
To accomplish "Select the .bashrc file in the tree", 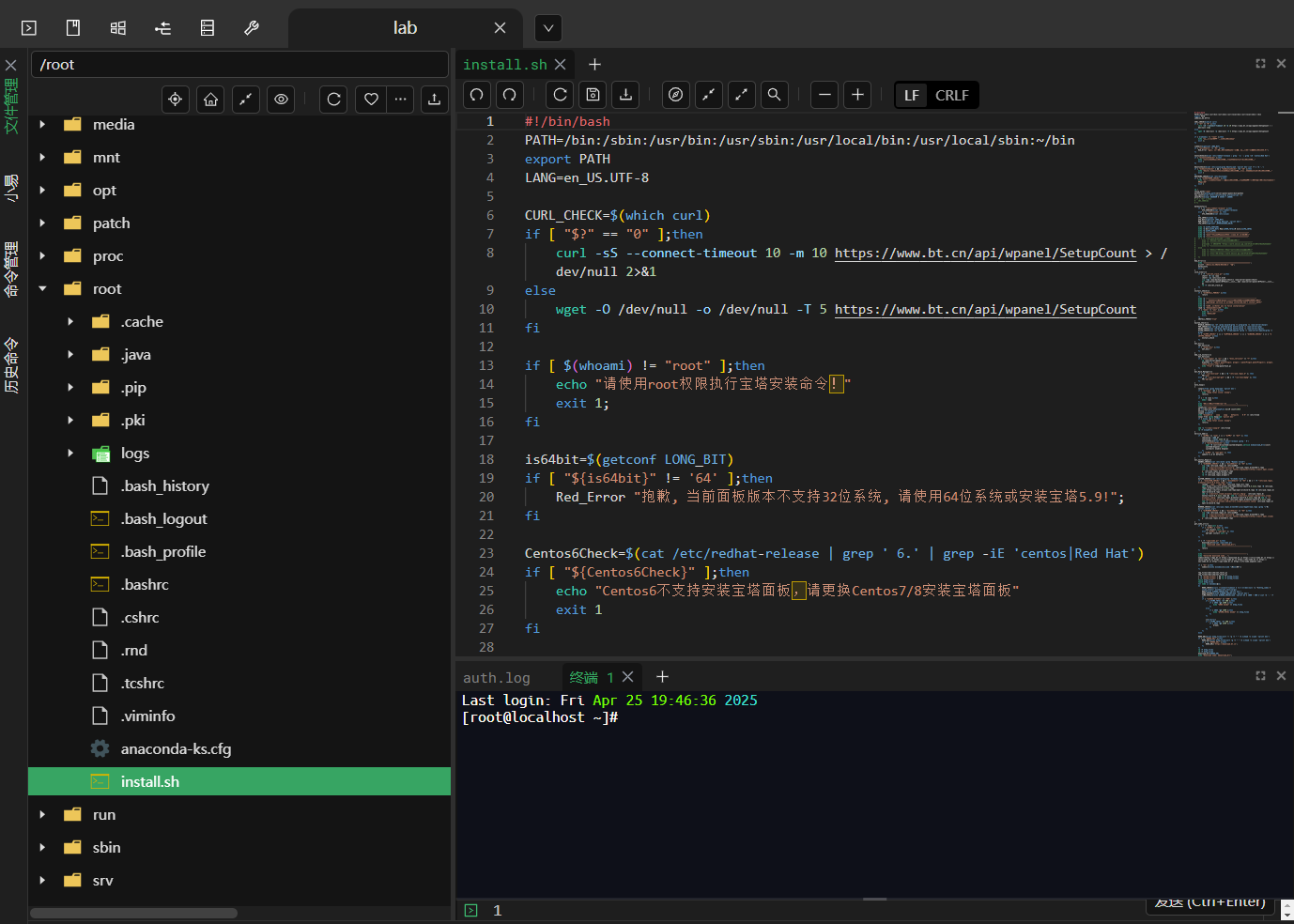I will tap(145, 585).
